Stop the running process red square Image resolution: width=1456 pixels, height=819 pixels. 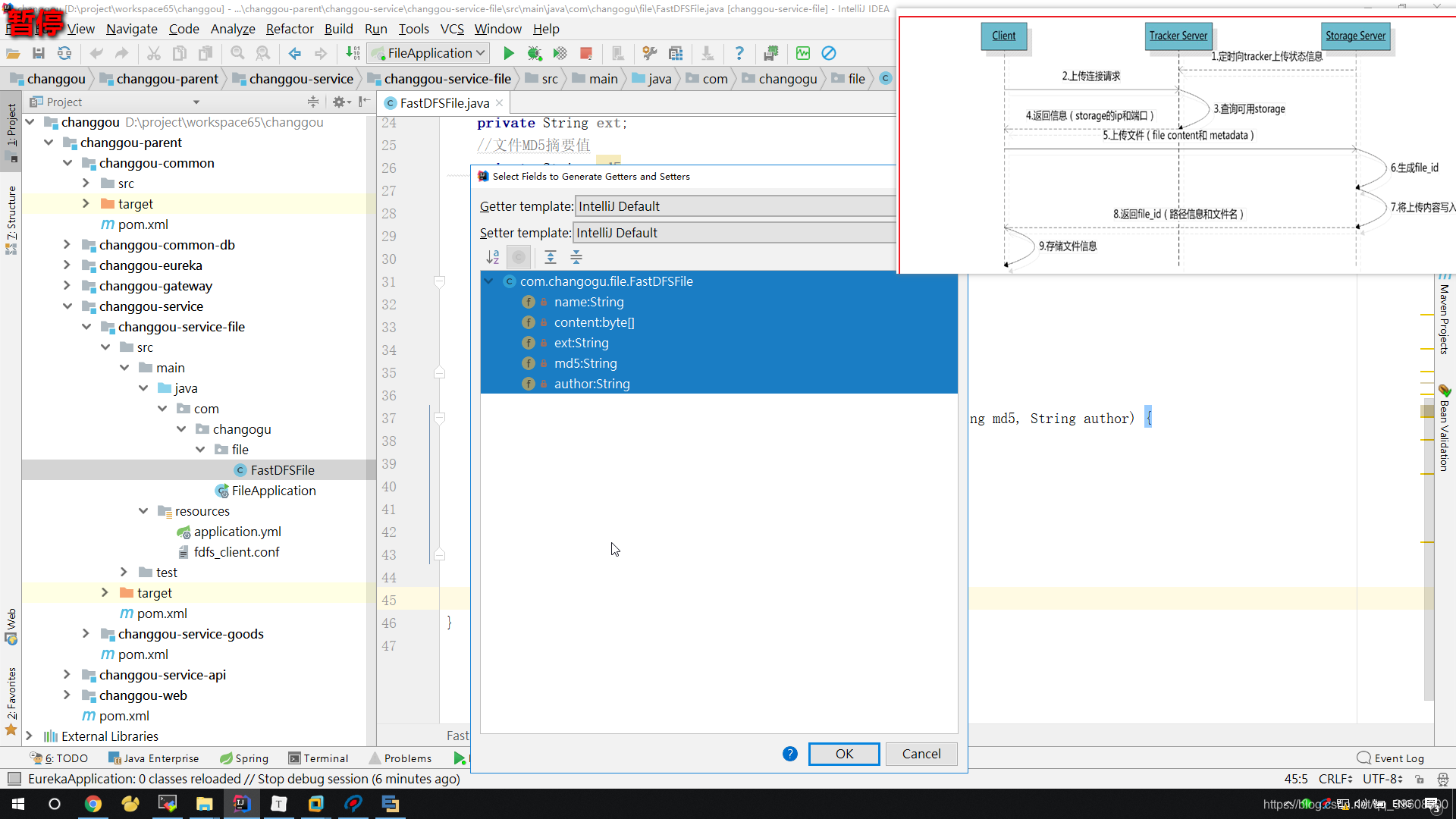(586, 53)
